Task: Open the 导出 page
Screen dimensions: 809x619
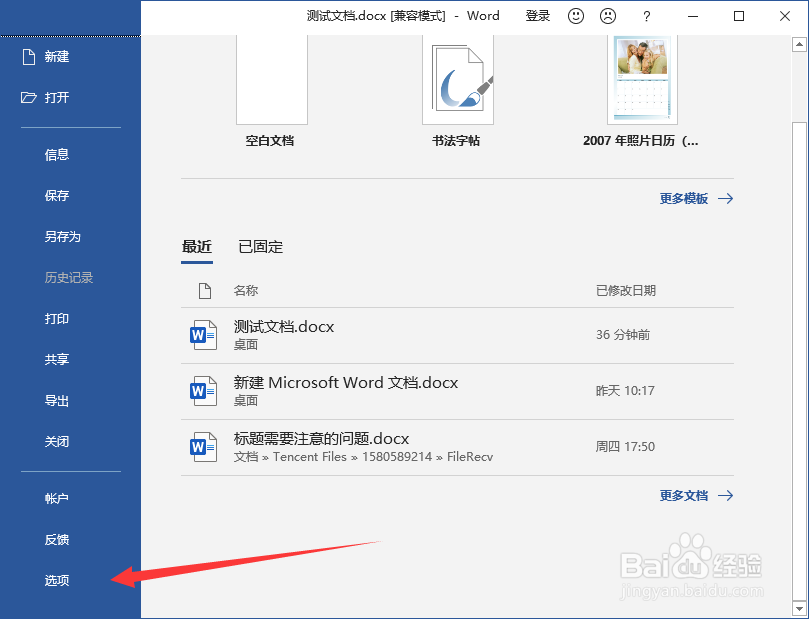Action: click(57, 401)
